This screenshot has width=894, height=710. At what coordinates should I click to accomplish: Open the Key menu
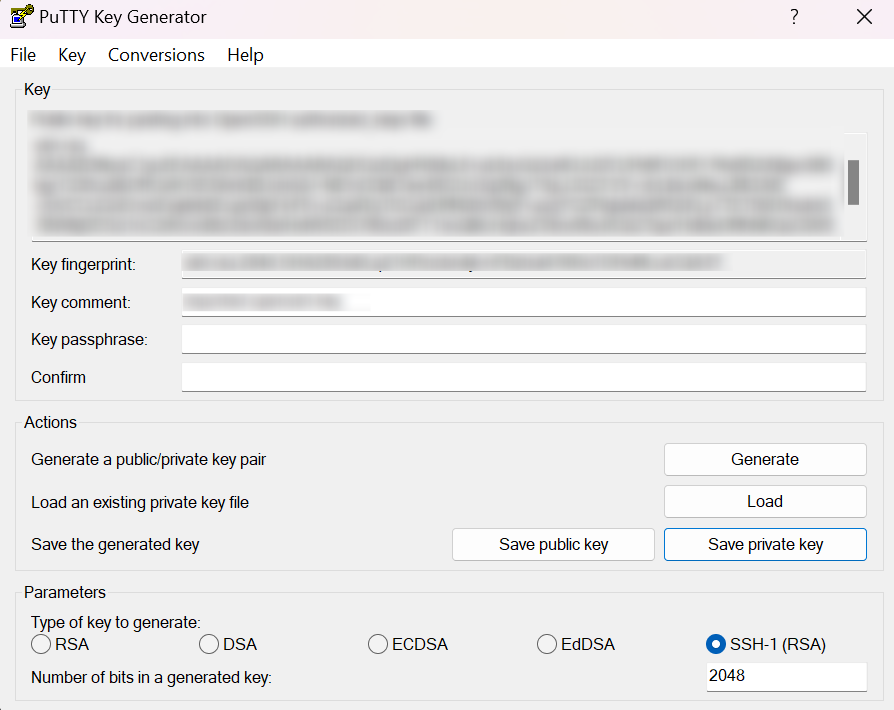(x=72, y=55)
